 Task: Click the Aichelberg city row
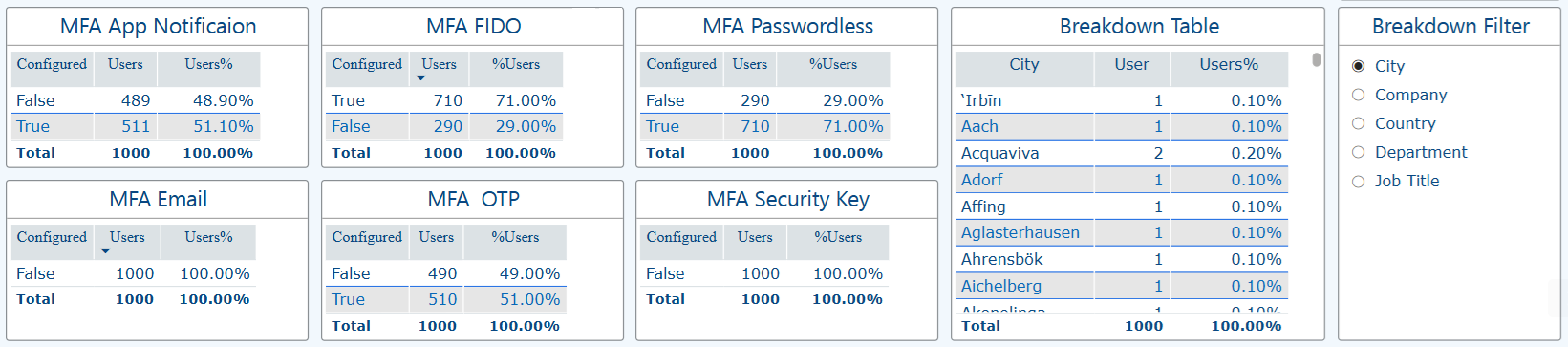(1122, 286)
